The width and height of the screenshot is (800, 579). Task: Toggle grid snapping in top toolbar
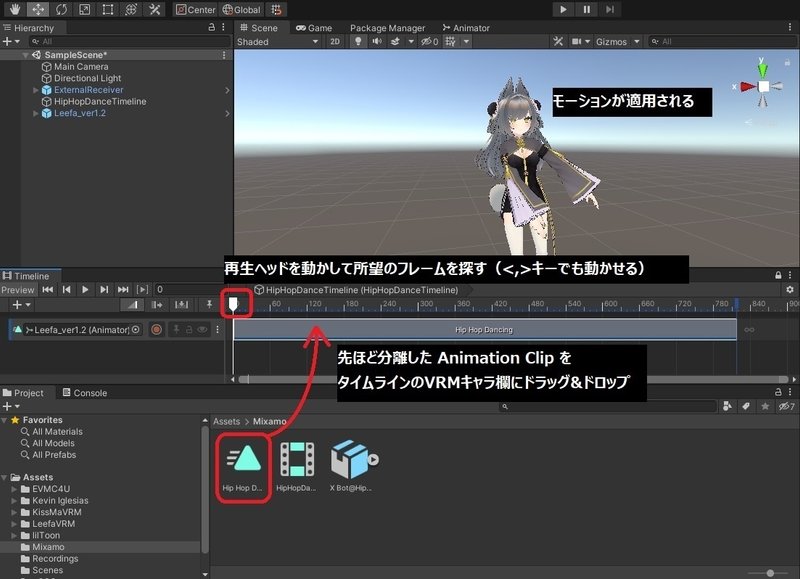click(x=276, y=10)
